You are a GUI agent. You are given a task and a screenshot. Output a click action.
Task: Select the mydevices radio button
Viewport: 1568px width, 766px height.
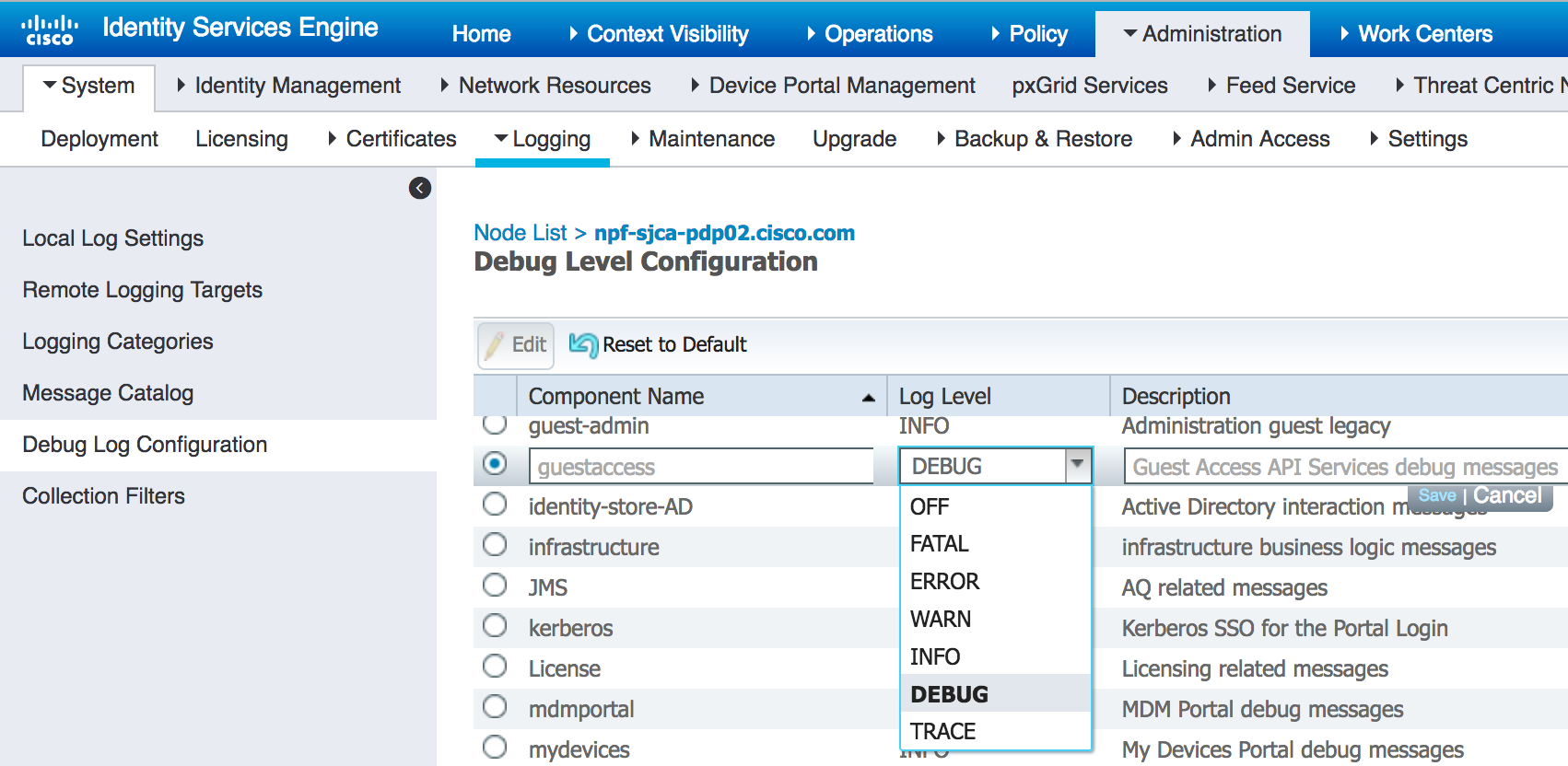(495, 747)
